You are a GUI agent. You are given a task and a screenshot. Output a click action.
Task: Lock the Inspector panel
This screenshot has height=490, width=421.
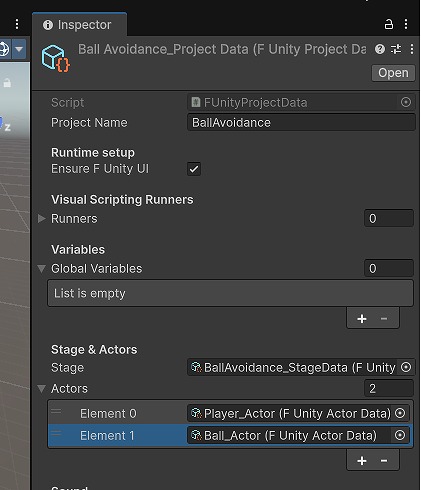(x=389, y=24)
